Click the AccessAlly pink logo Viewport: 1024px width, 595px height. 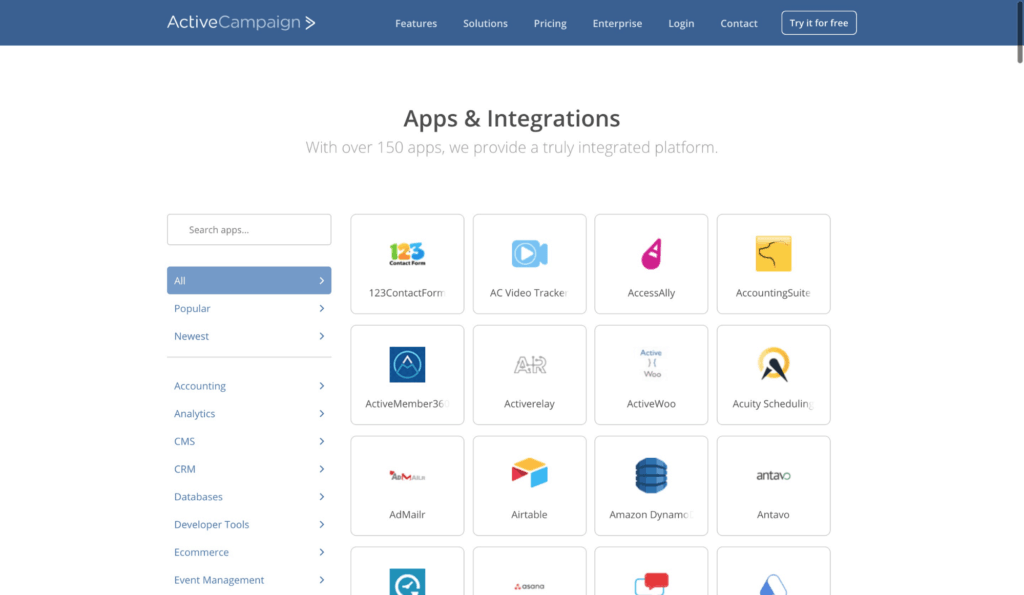pyautogui.click(x=651, y=253)
